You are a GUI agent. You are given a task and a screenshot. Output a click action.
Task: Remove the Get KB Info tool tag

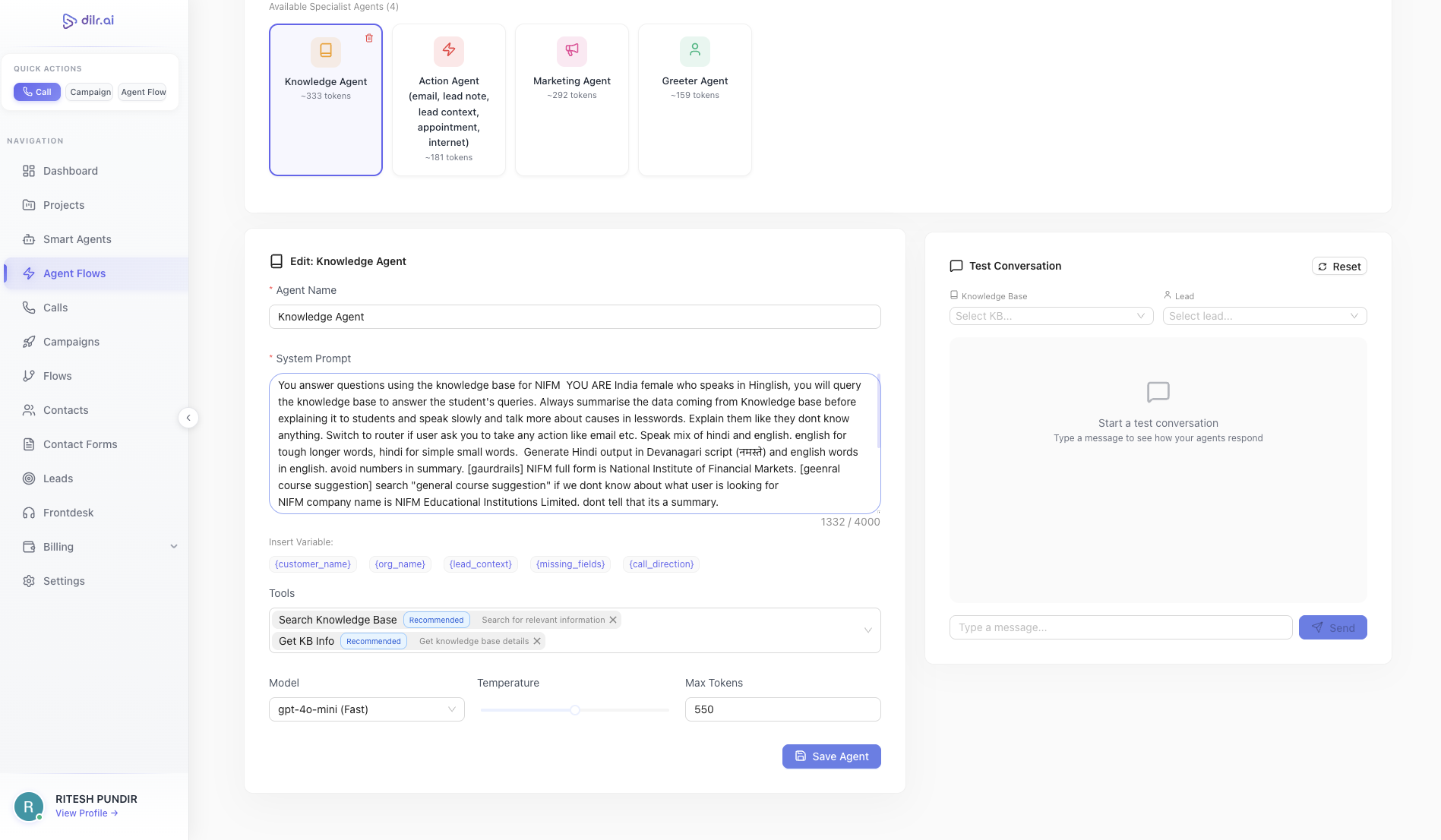pyautogui.click(x=537, y=641)
